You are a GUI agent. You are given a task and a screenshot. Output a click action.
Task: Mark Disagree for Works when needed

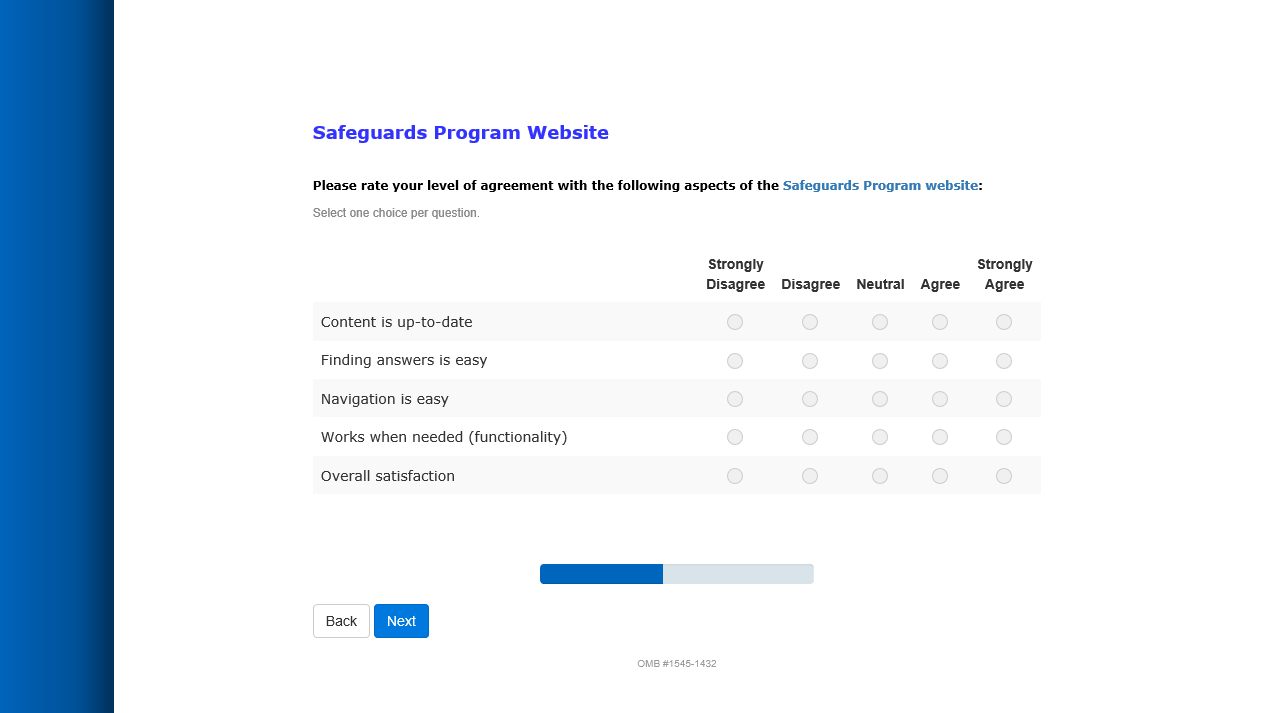point(810,437)
